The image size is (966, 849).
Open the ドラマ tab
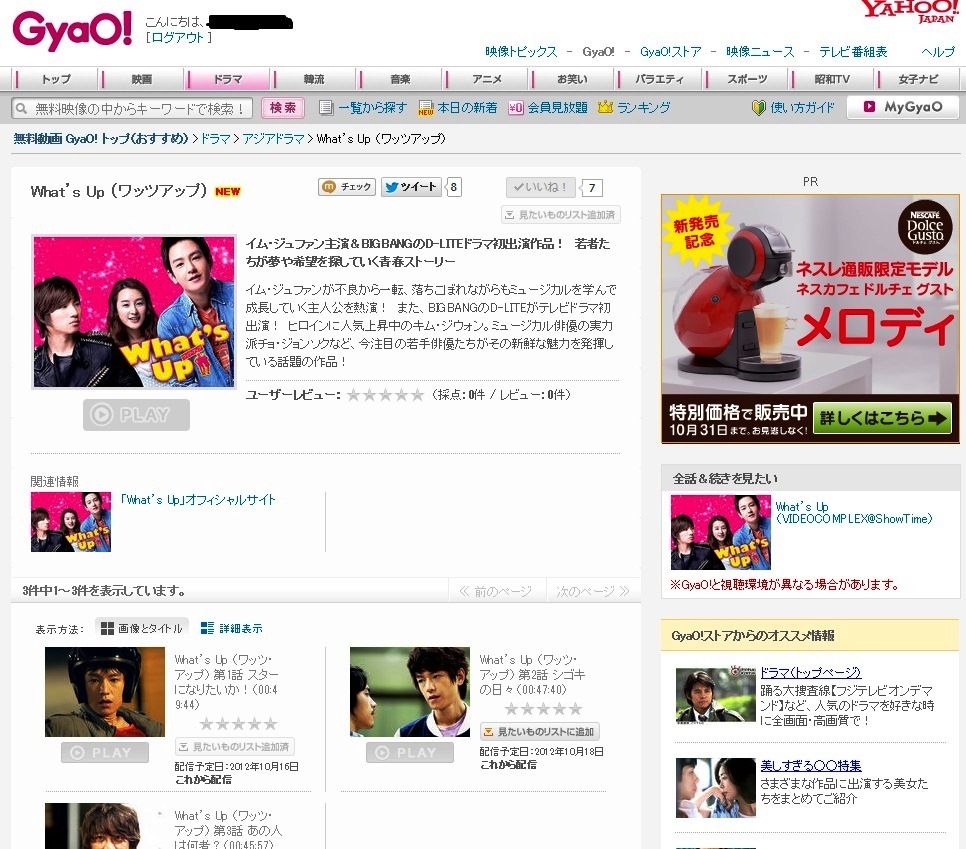(228, 79)
